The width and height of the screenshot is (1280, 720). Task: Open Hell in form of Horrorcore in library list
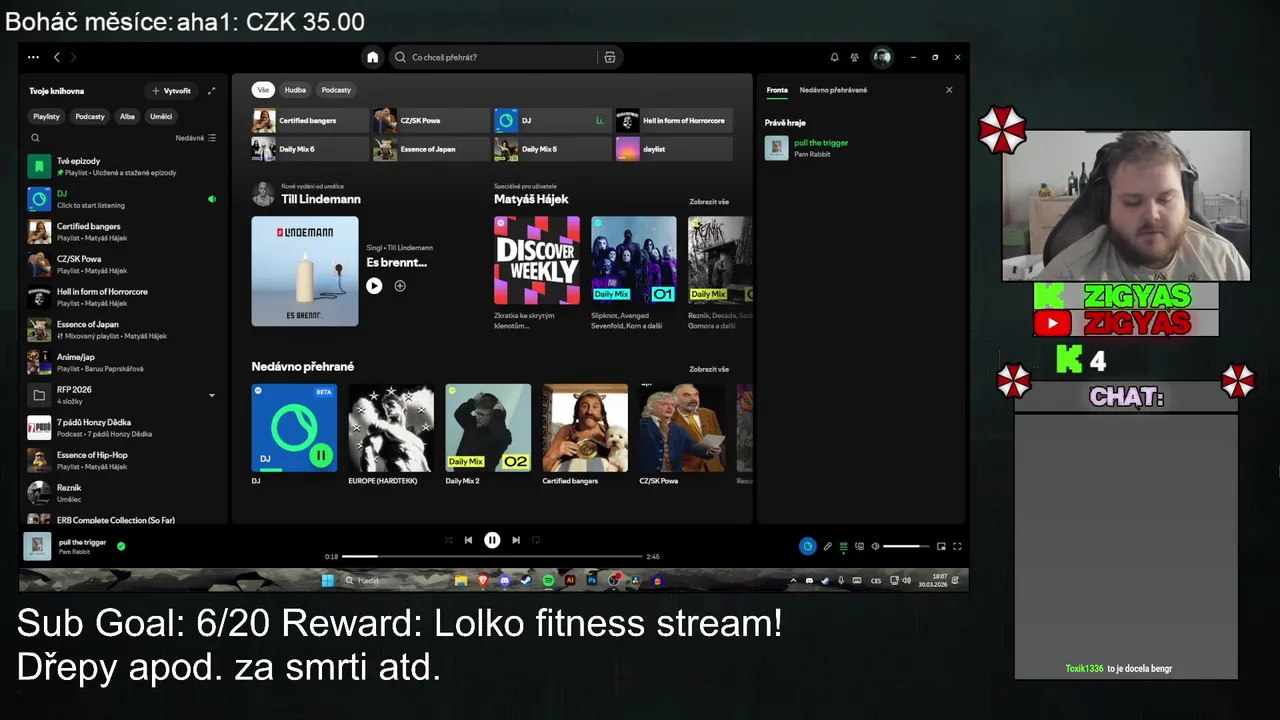[x=122, y=297]
